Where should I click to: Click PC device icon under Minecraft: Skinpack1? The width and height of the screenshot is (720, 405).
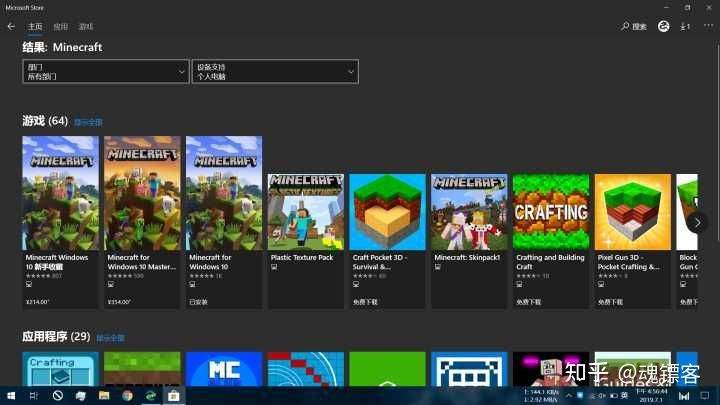click(x=437, y=267)
